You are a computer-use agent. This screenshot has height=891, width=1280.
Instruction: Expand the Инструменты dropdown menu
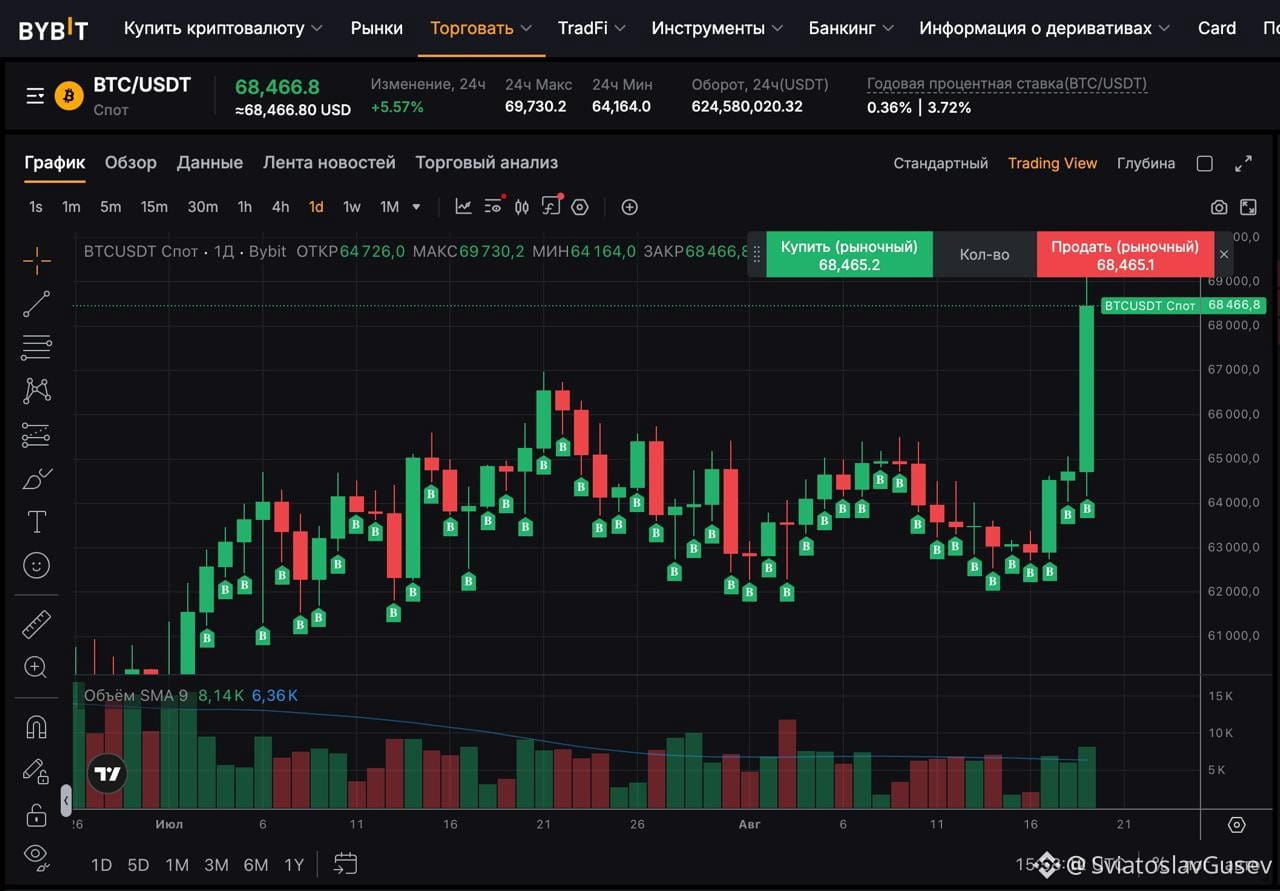(x=717, y=28)
